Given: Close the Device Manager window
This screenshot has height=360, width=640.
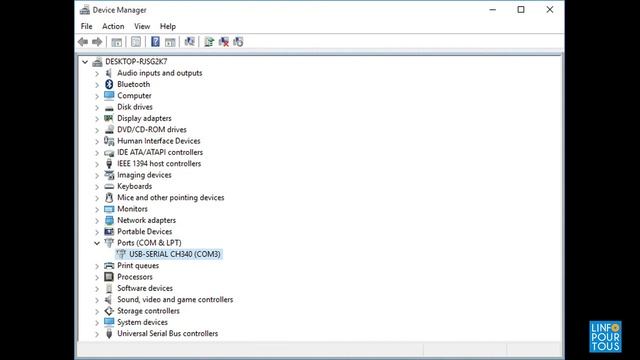Looking at the screenshot, I should [x=550, y=10].
